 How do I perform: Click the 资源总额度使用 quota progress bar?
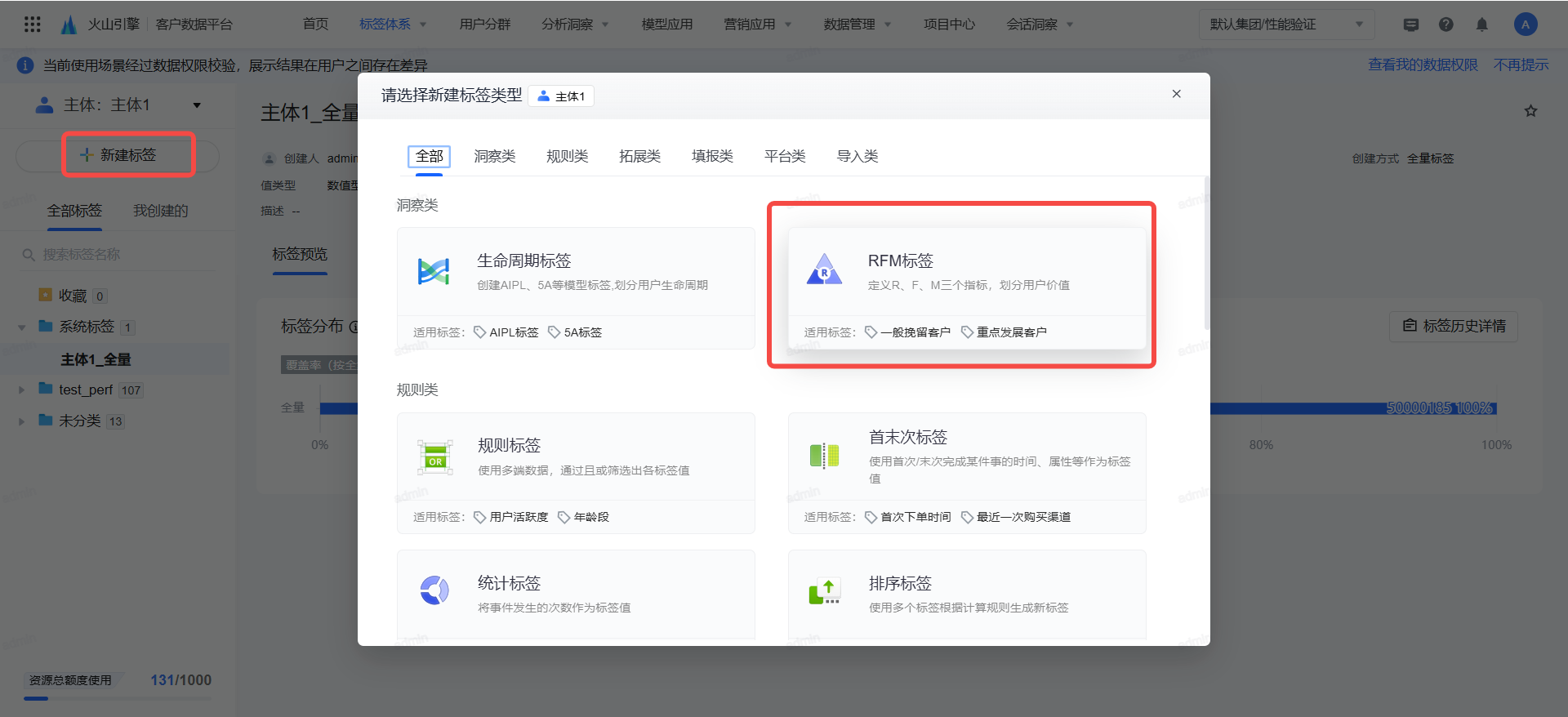click(118, 698)
